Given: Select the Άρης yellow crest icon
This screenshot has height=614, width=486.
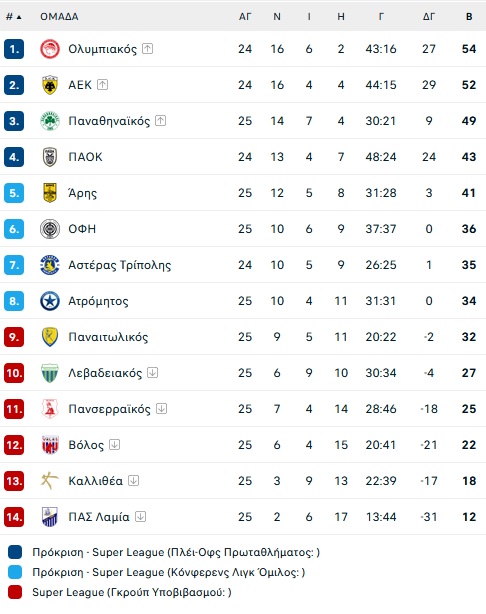Looking at the screenshot, I should pos(50,193).
